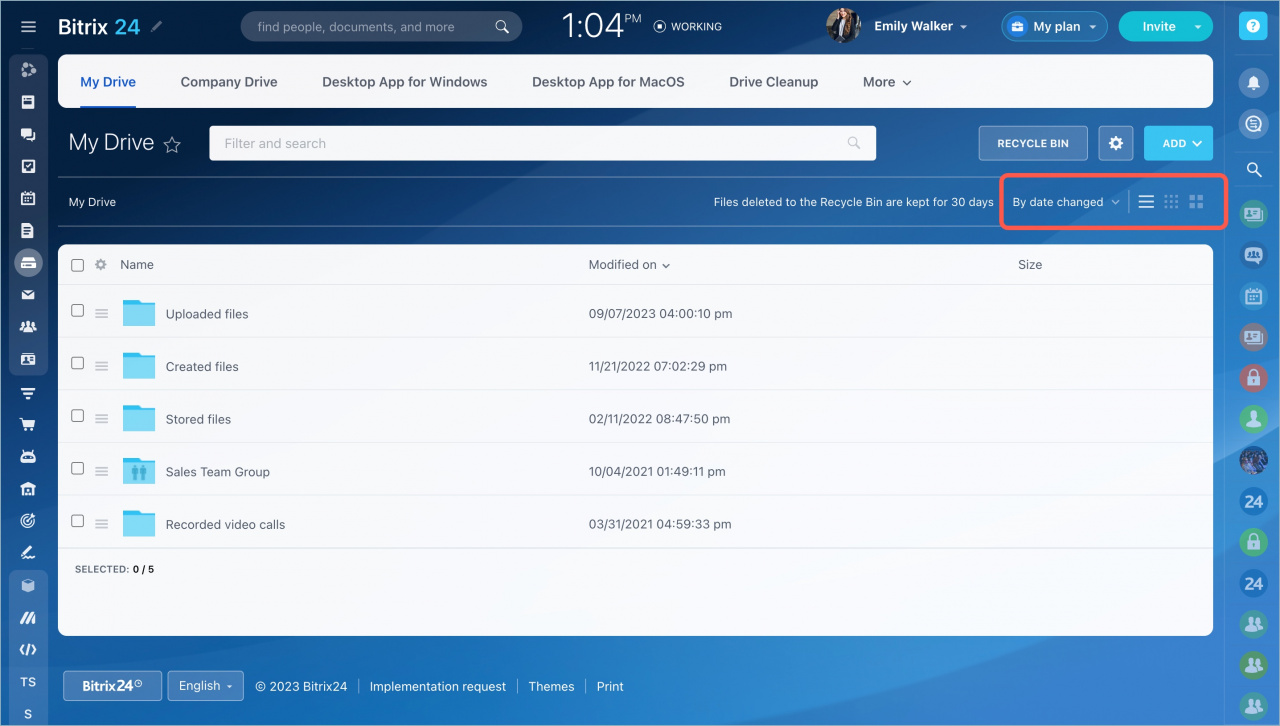Check the Sales Team Group checkbox
This screenshot has height=726, width=1280.
click(x=78, y=468)
